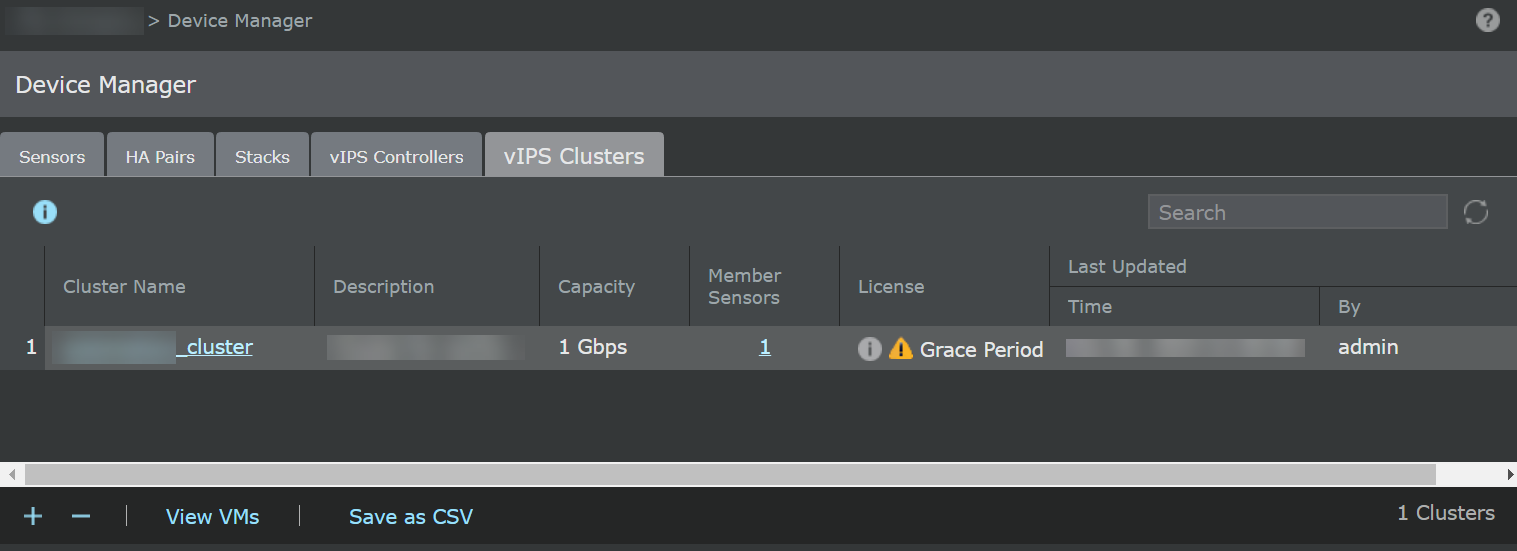Click the 1 Clusters count text
The height and width of the screenshot is (551, 1517).
tap(1446, 513)
